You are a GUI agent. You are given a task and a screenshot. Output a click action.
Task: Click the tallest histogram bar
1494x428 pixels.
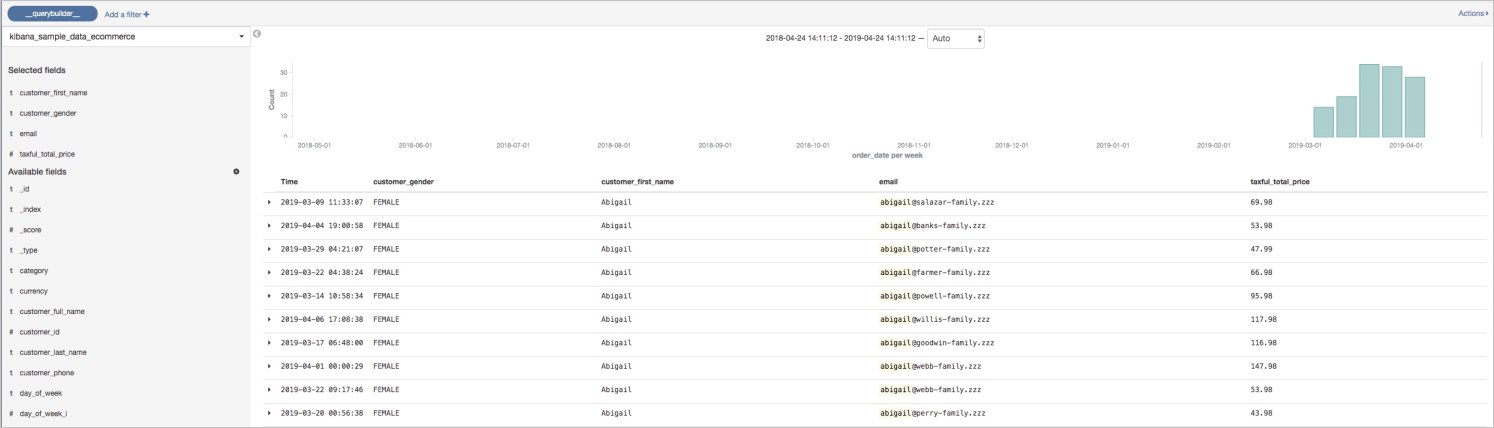coord(1369,100)
